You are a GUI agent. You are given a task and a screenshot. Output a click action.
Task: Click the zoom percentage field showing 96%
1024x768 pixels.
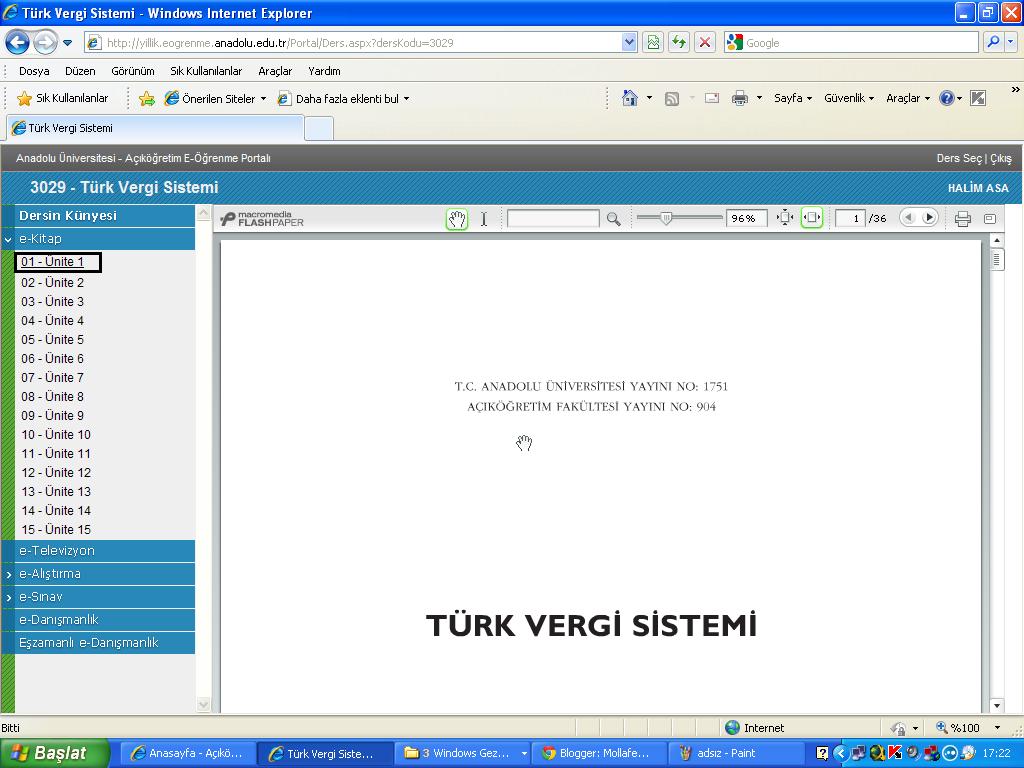(x=746, y=218)
